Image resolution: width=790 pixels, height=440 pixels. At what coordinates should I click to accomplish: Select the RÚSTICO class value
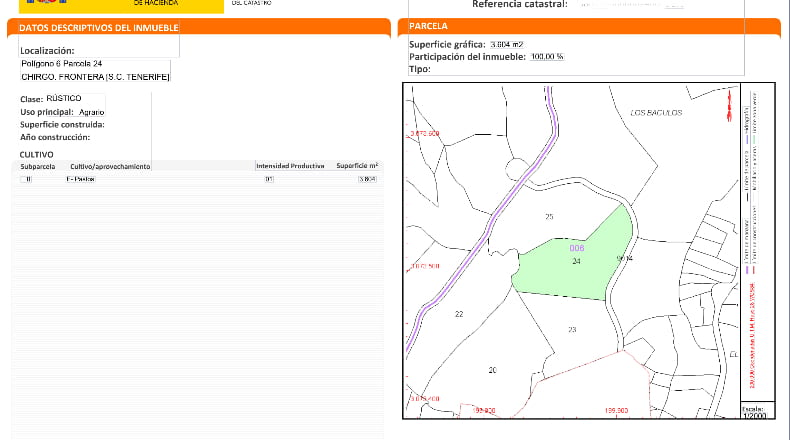tap(63, 98)
